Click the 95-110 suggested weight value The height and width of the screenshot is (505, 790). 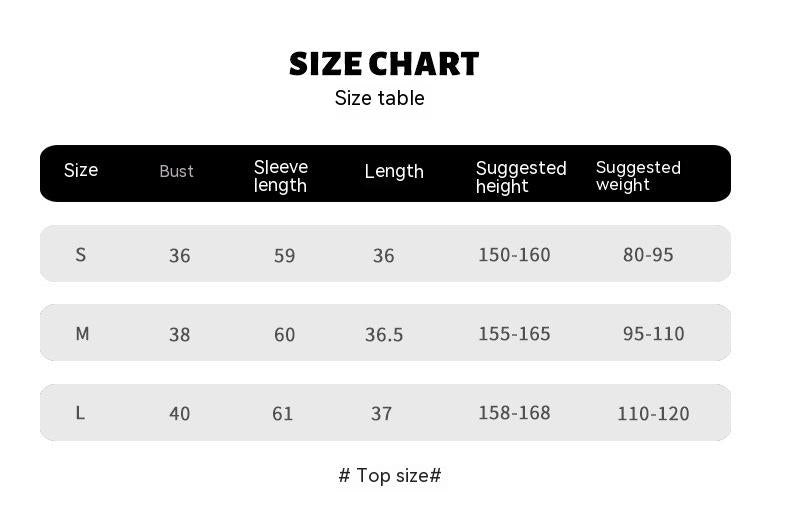[x=653, y=333]
